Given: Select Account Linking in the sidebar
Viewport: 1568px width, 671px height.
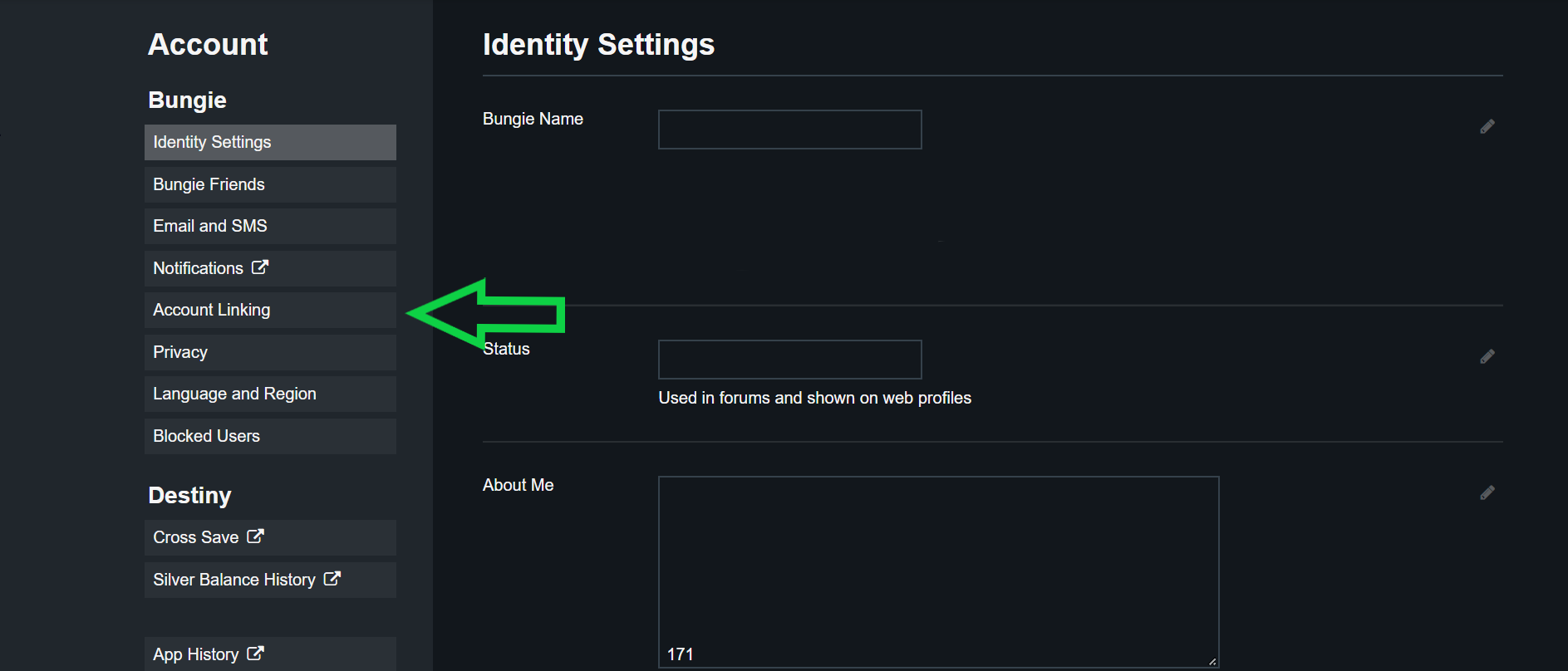Looking at the screenshot, I should (x=269, y=310).
